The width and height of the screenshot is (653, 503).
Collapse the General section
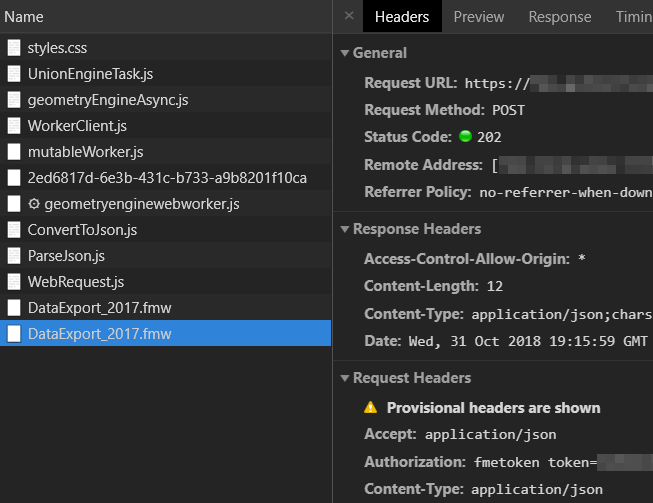click(344, 53)
